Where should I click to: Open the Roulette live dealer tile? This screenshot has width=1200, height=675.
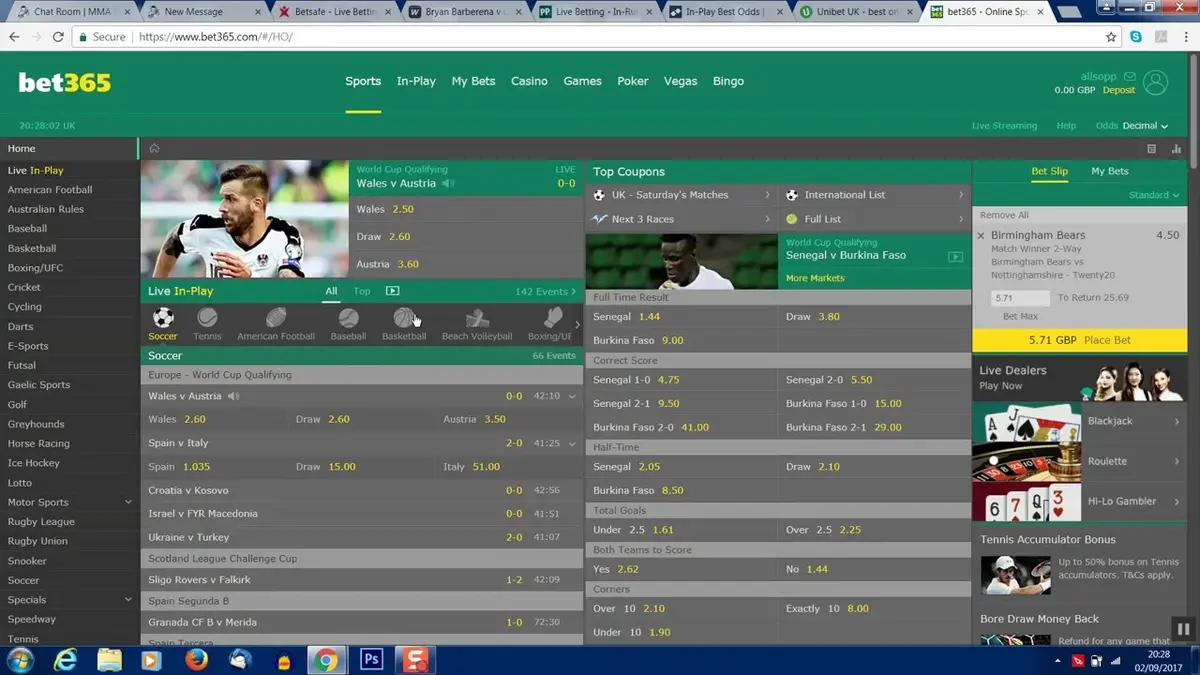coord(1079,462)
